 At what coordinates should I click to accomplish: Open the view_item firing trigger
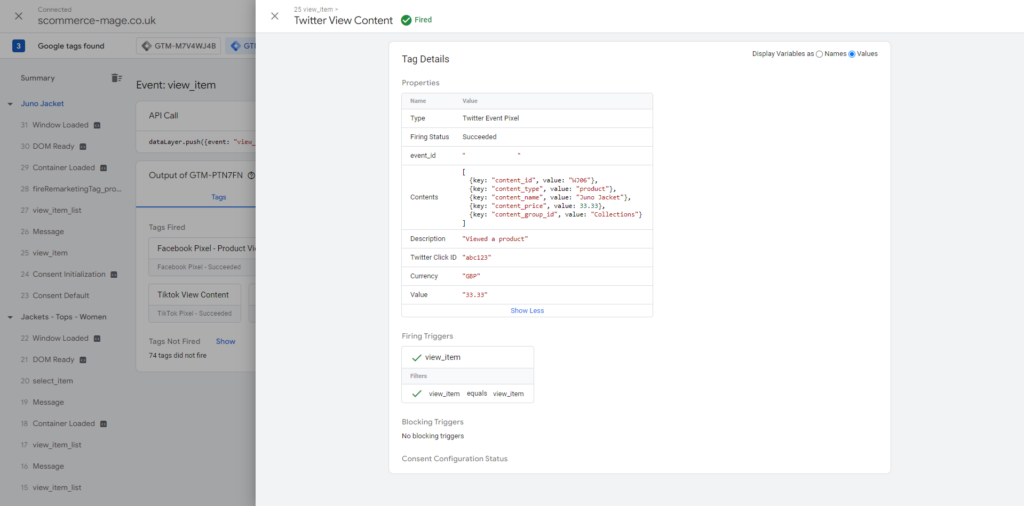[442, 357]
